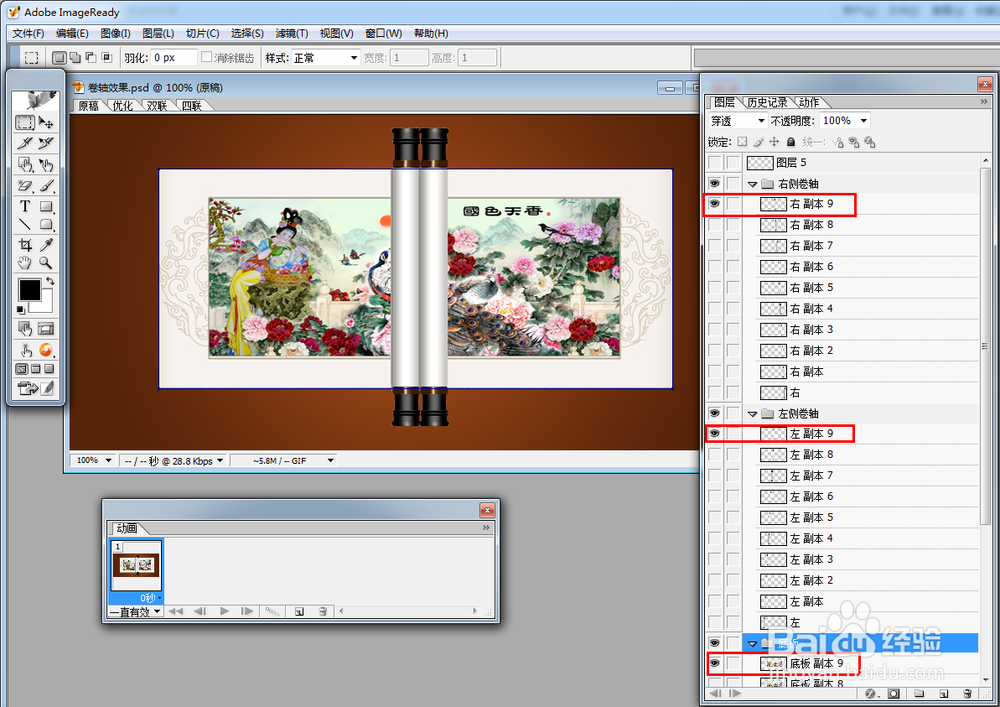Screen dimensions: 1000x707
Task: Click the background white color swatch
Action: [45, 305]
